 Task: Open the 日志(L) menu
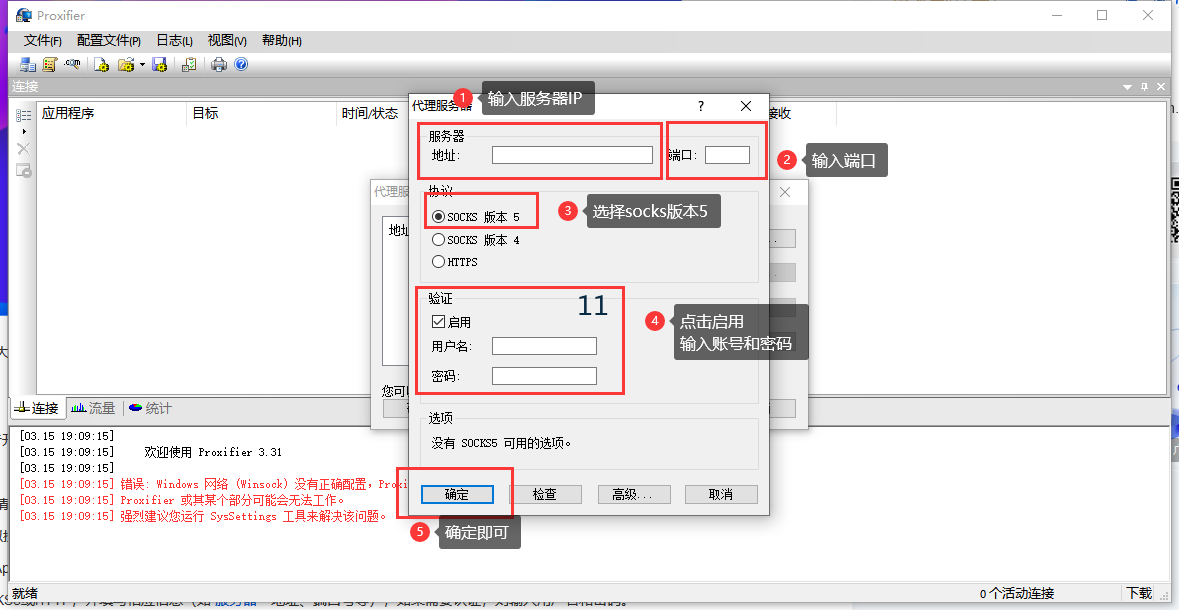click(174, 41)
